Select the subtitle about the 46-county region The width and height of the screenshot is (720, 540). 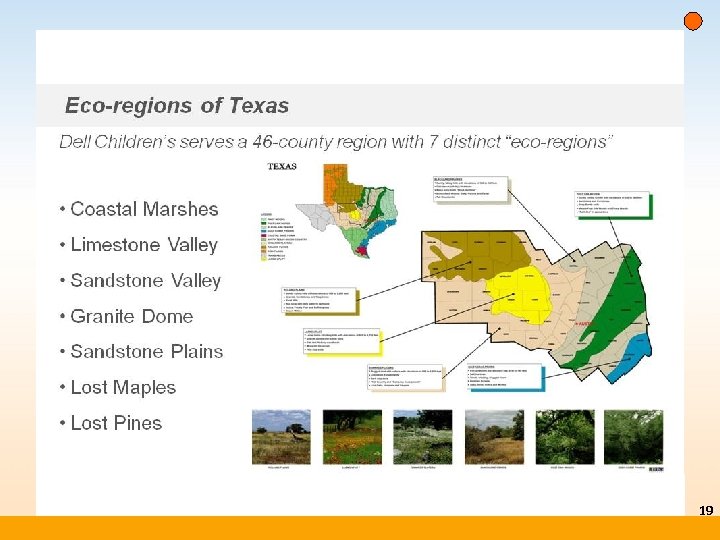pos(336,142)
